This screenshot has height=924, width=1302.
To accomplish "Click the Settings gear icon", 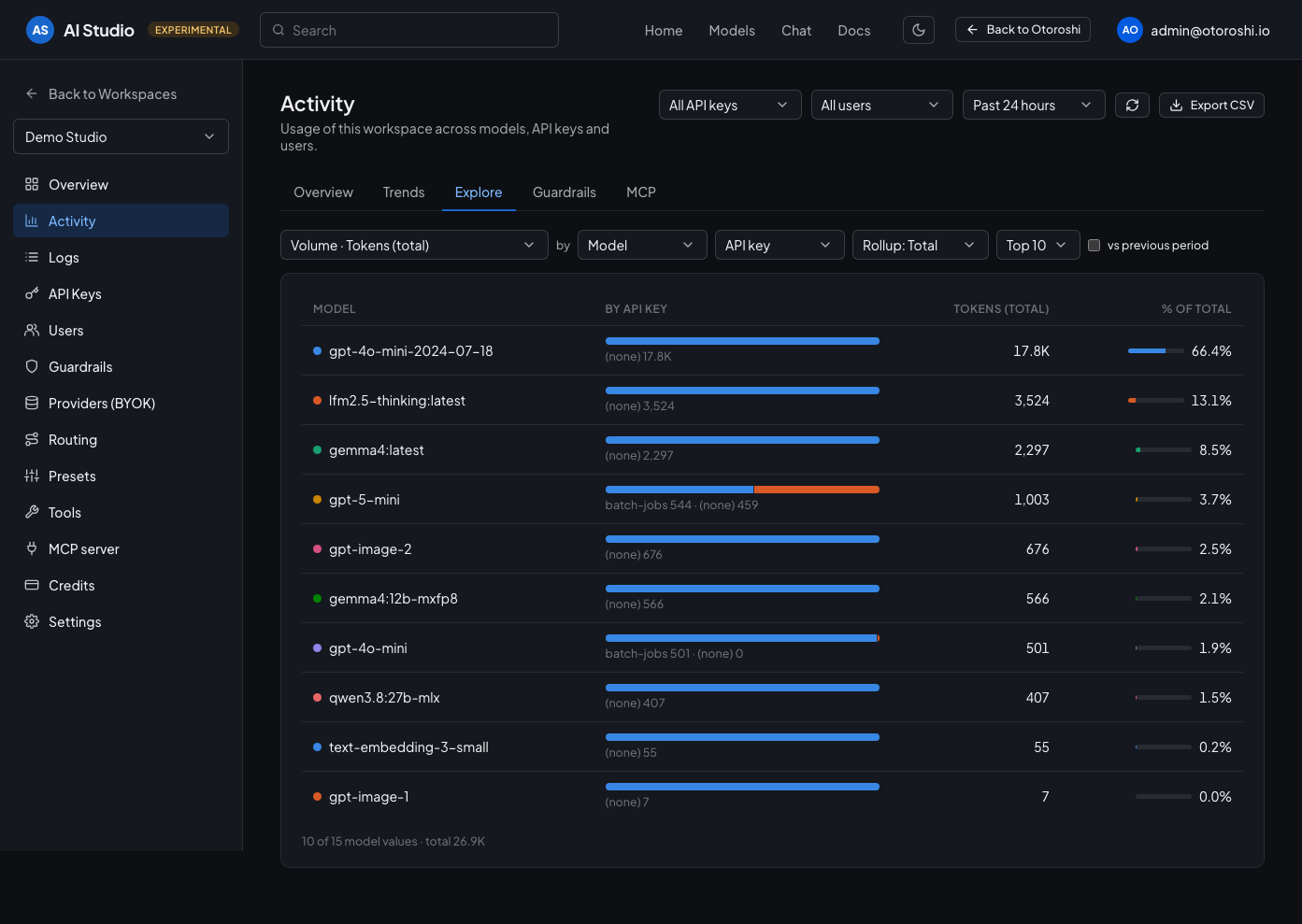I will tap(32, 621).
